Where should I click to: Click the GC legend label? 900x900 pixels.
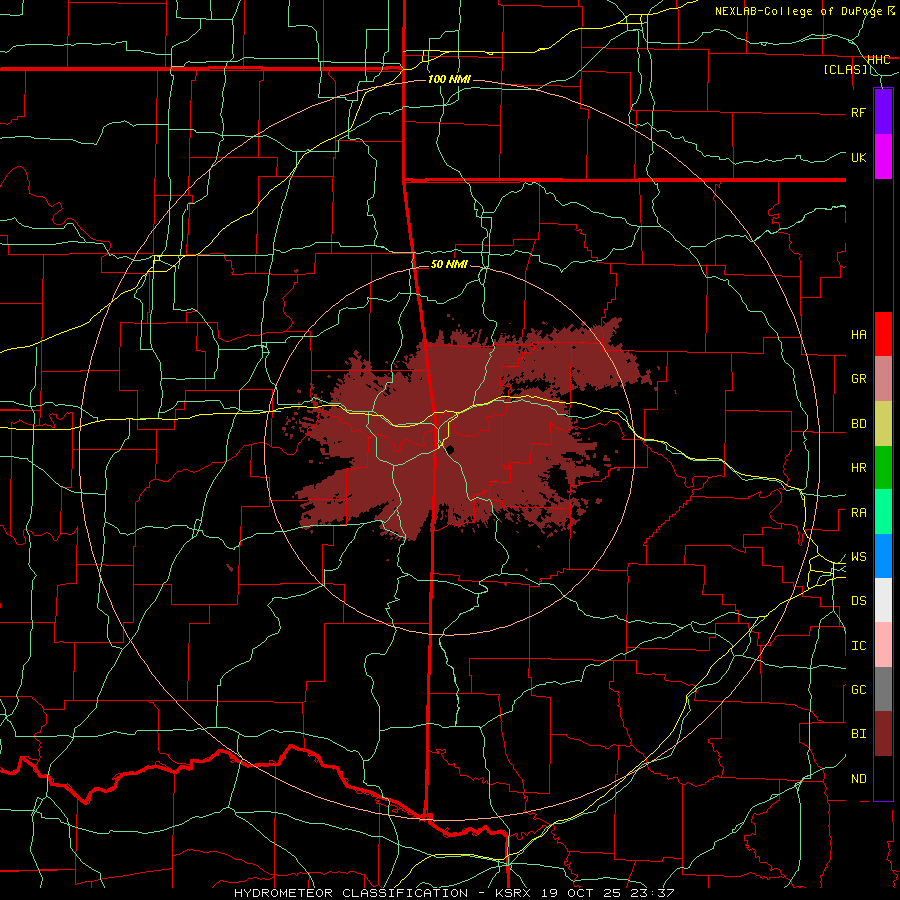coord(859,690)
